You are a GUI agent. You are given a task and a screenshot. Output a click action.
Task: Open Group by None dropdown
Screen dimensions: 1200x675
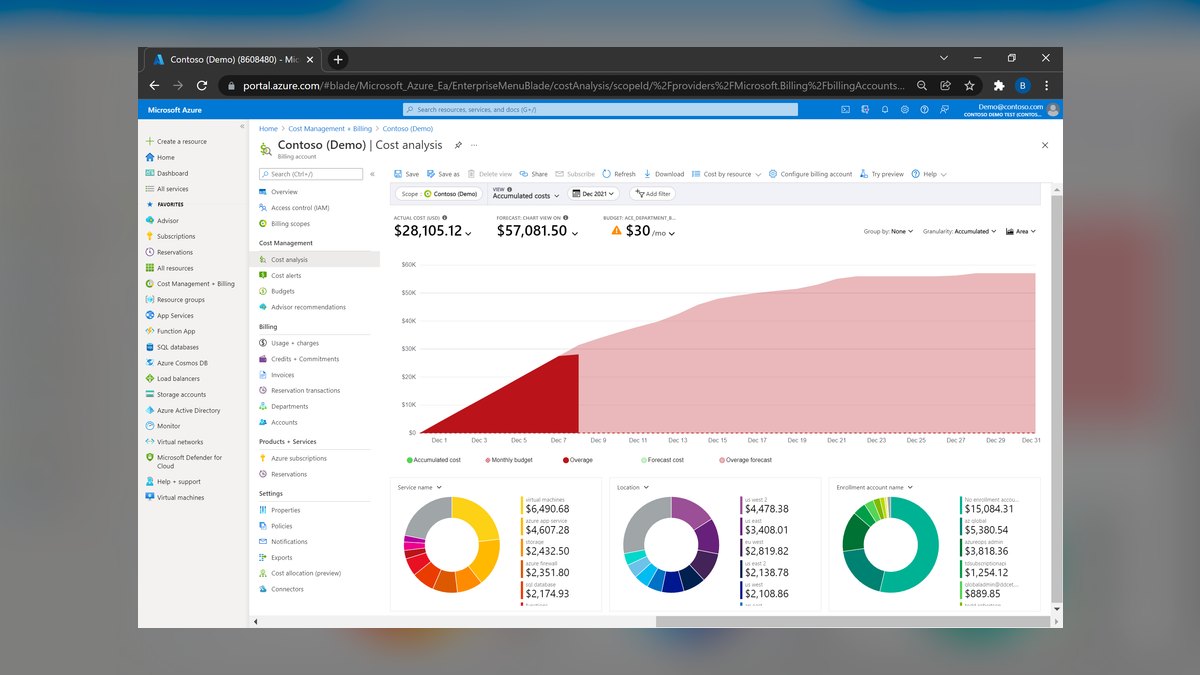tap(889, 231)
